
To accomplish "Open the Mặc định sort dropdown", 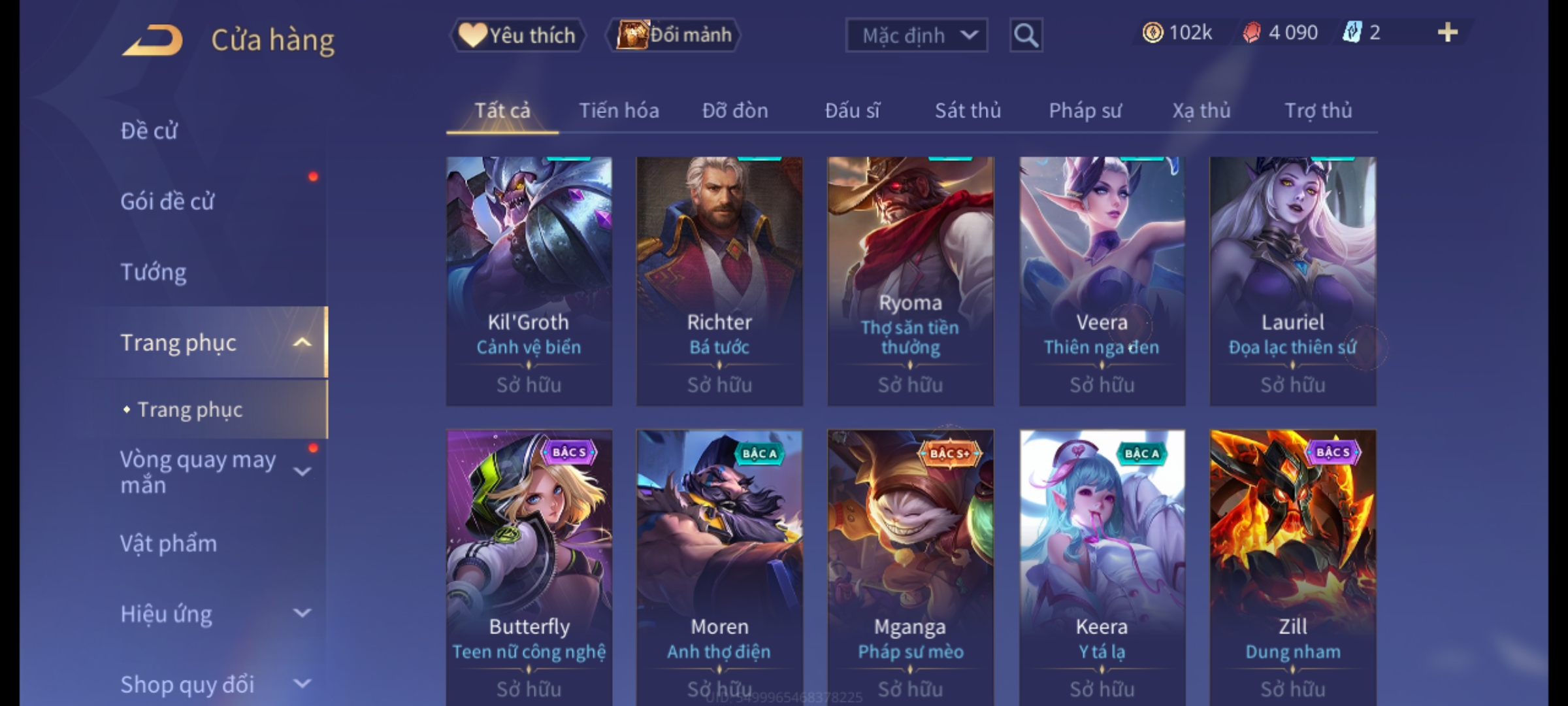I will (916, 35).
